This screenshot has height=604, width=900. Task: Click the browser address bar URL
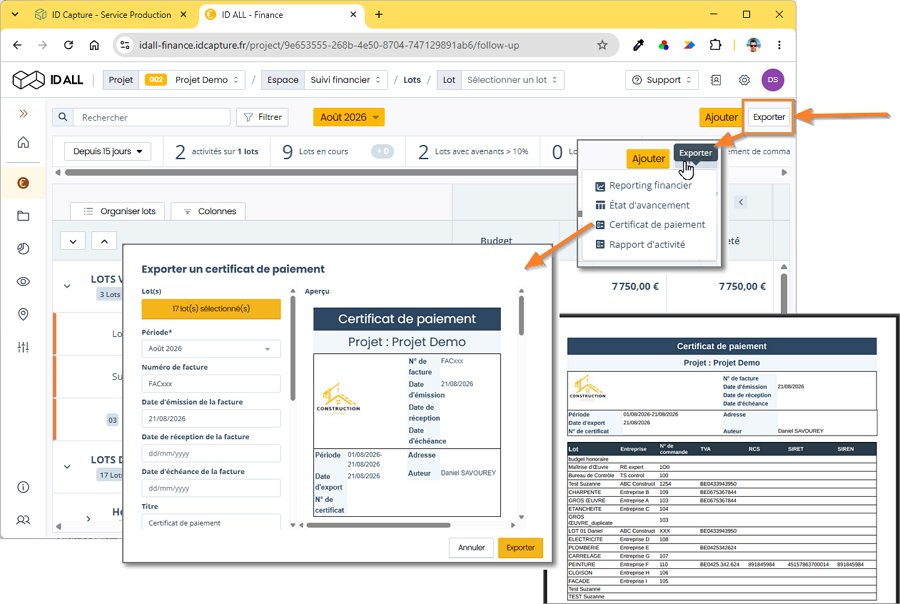tap(329, 45)
